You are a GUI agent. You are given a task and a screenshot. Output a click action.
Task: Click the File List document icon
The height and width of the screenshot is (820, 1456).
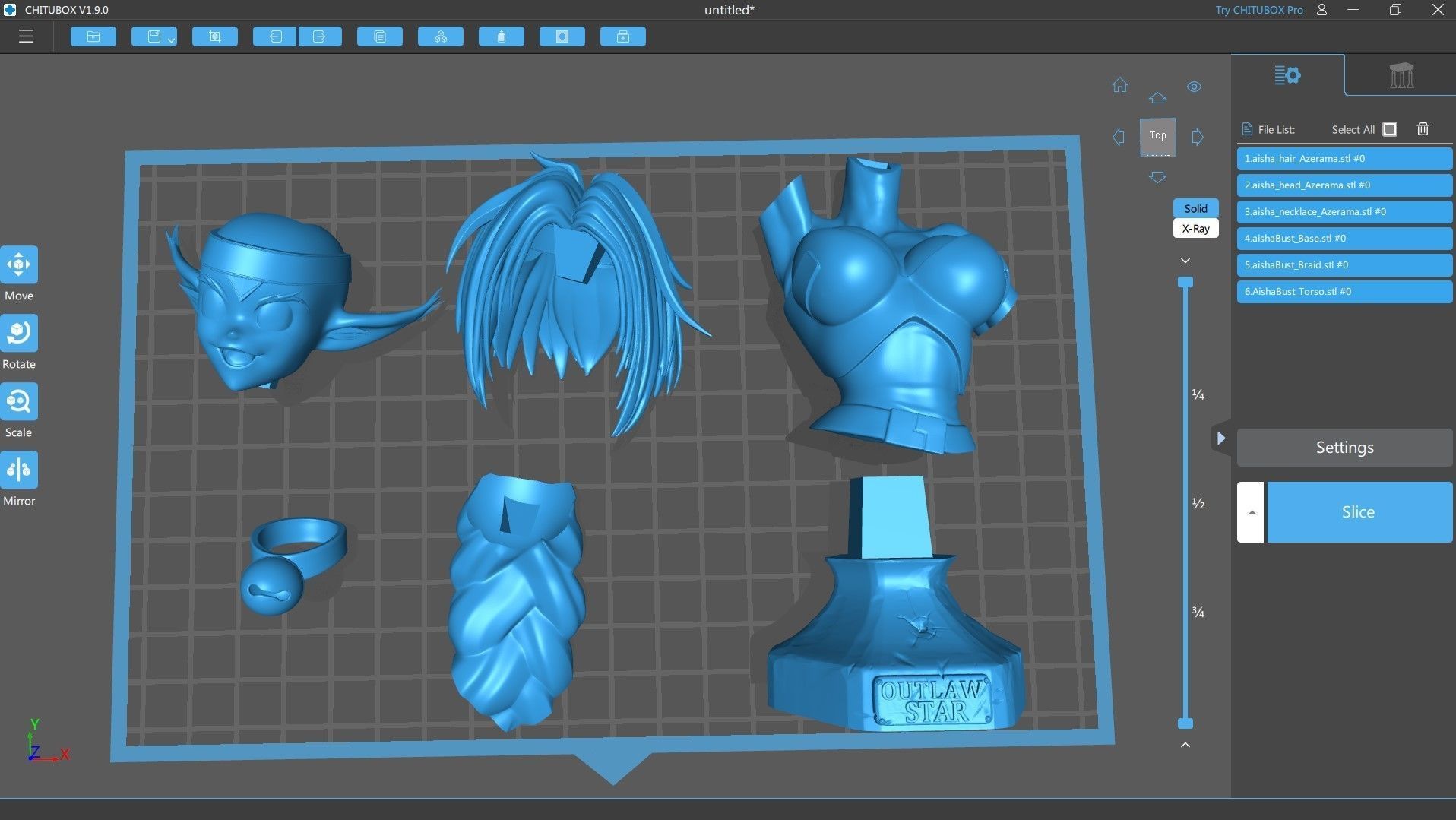point(1246,129)
